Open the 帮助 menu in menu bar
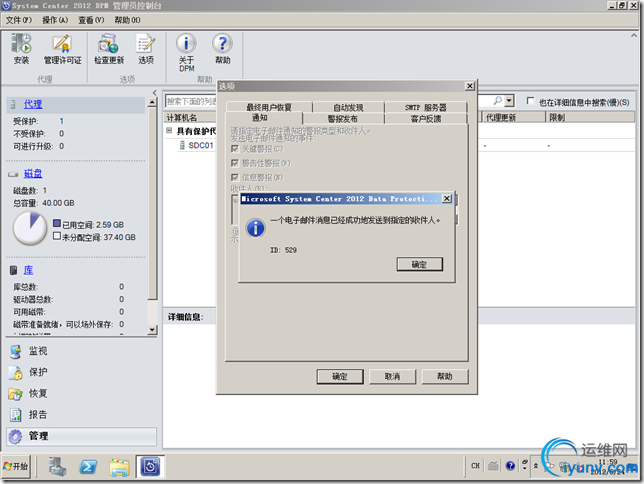Screen dimensions: 644x484 (127, 20)
